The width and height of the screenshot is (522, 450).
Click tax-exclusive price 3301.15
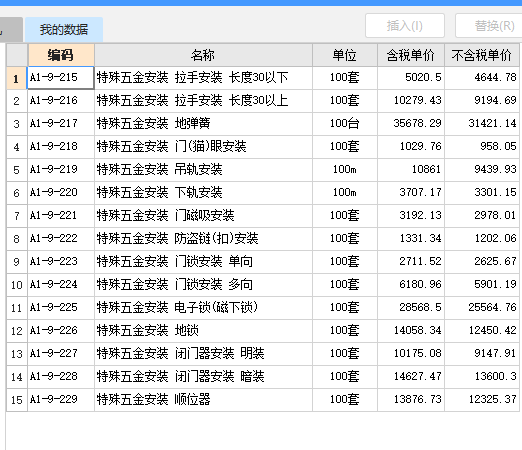(482, 193)
